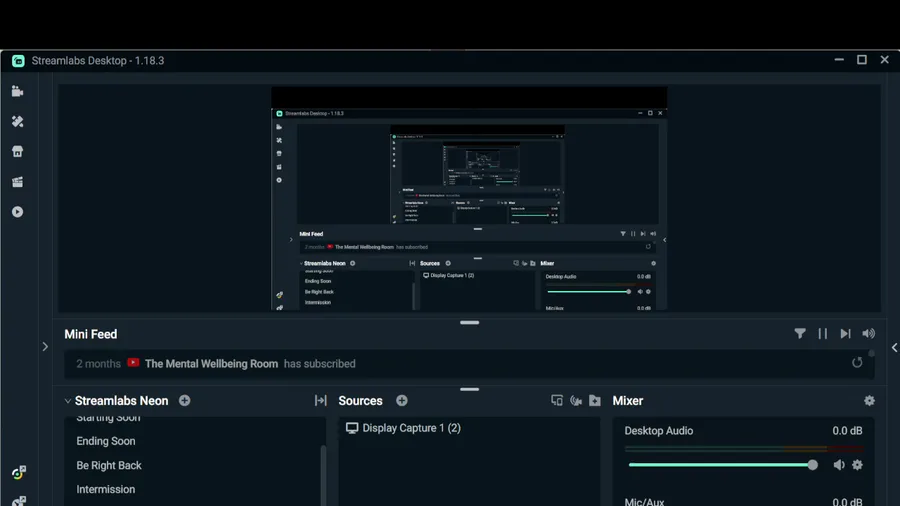Open the audio source mode icon in Sources

[x=576, y=400]
